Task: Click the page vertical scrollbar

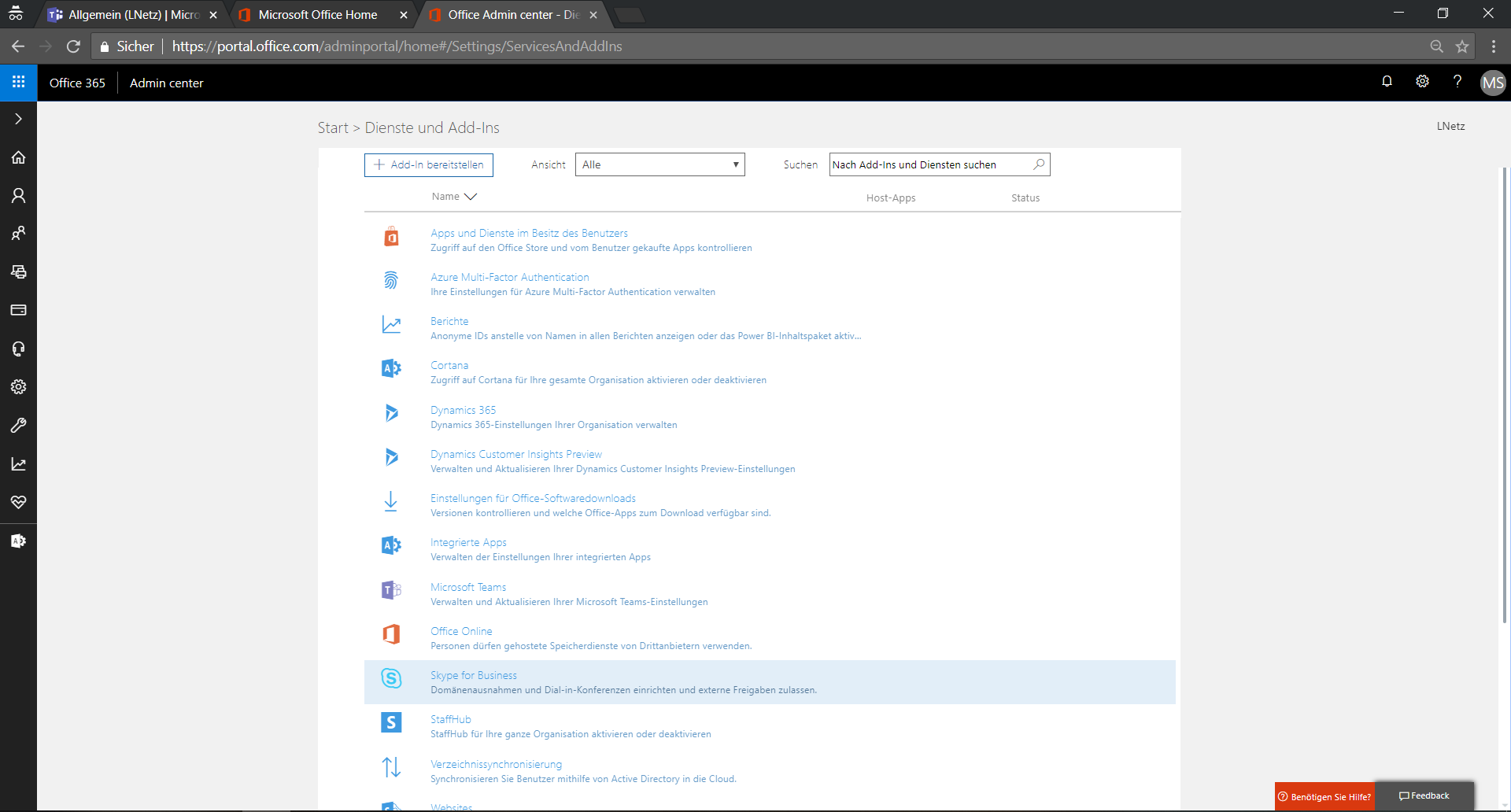Action: pyautogui.click(x=1505, y=393)
